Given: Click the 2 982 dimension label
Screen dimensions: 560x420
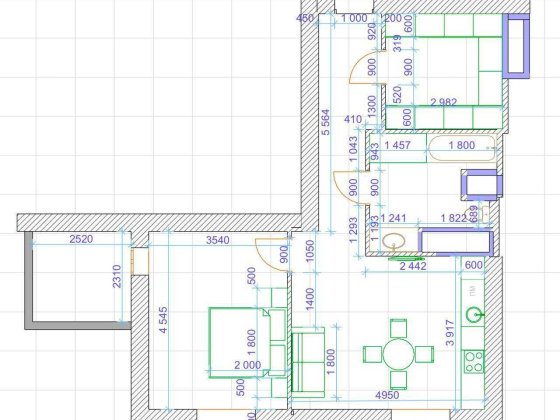Looking at the screenshot, I should click(444, 102).
